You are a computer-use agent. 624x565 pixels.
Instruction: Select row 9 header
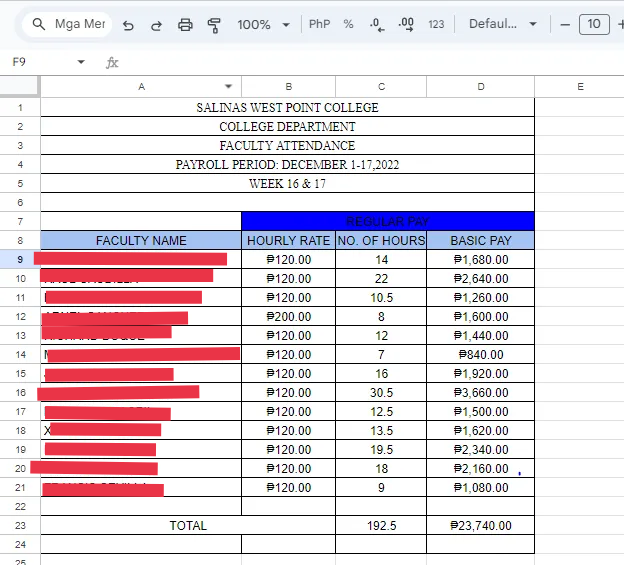point(20,259)
